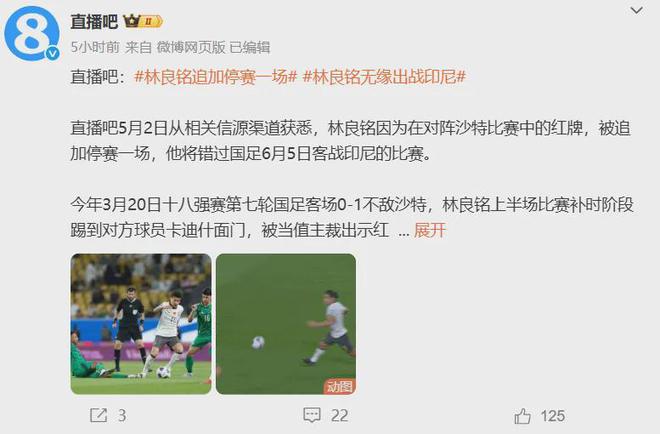This screenshot has width=660, height=434.
Task: Open the 直播吧 profile avatar
Action: [x=32, y=34]
